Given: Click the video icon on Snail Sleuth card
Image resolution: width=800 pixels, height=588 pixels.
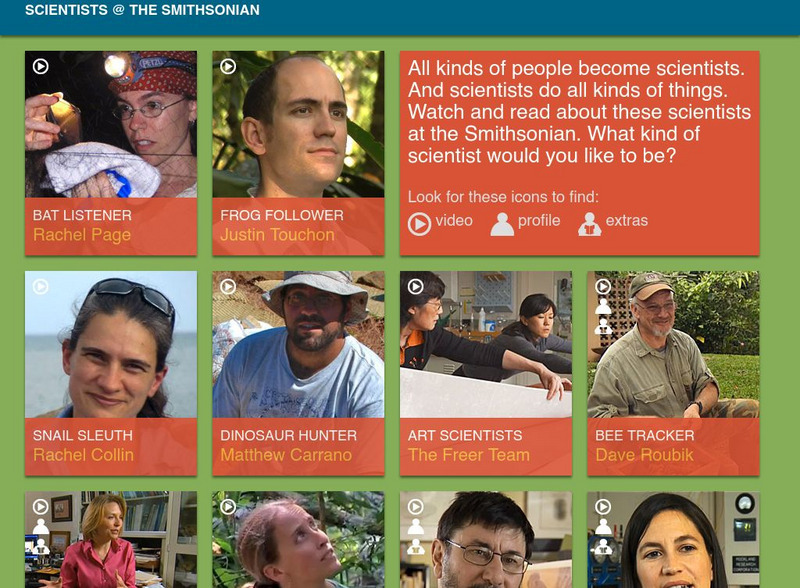Looking at the screenshot, I should [41, 286].
